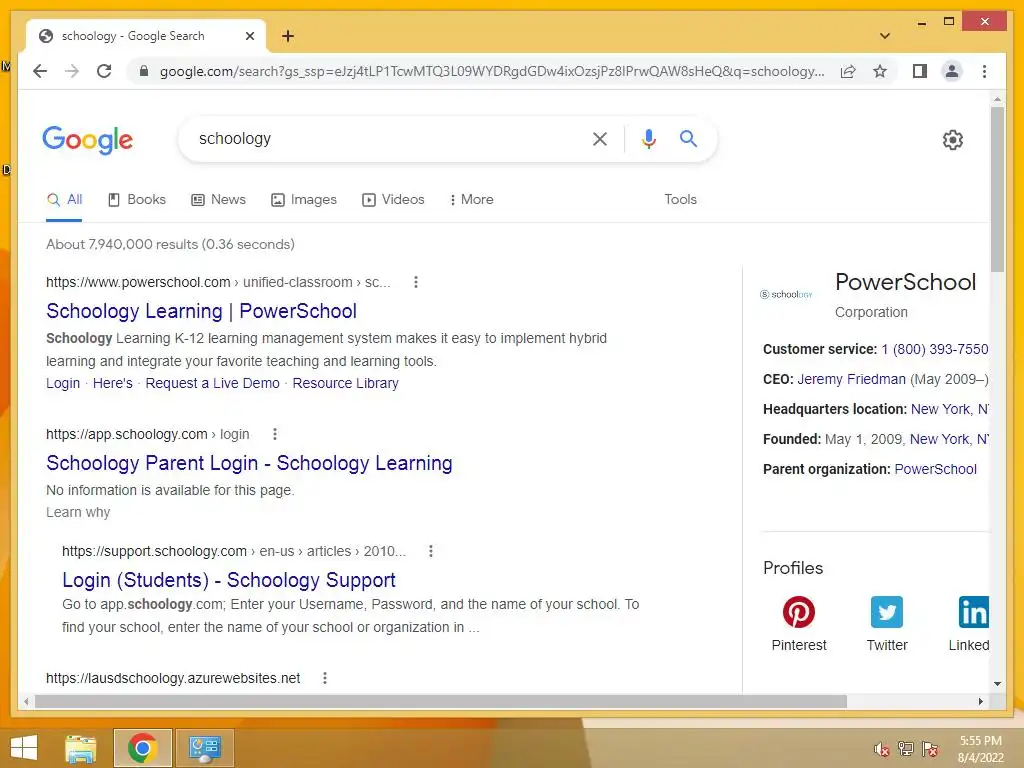1024x768 pixels.
Task: Open the Parent organization PowerSchool link
Action: (x=935, y=470)
